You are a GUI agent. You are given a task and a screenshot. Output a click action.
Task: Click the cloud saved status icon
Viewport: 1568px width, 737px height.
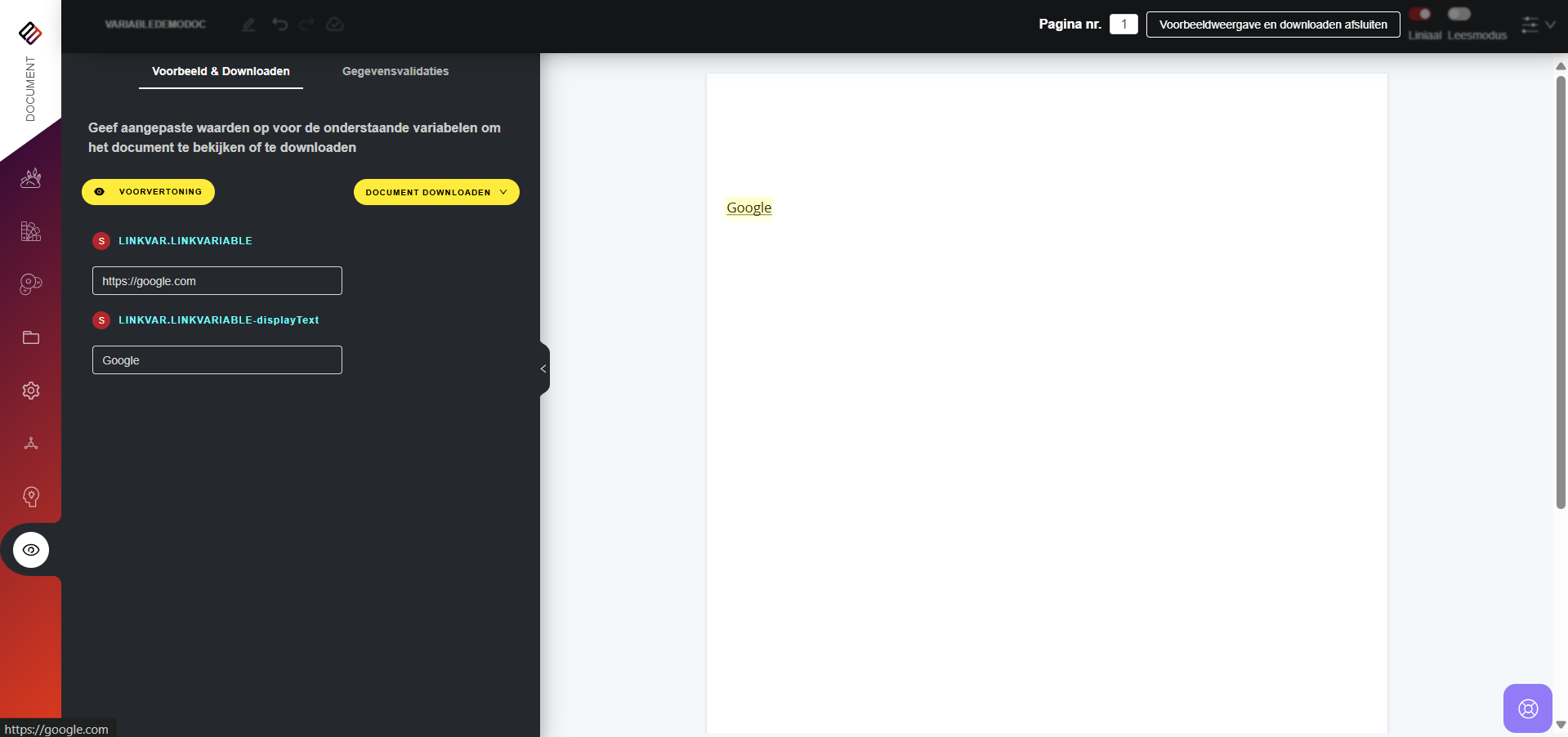tap(335, 25)
